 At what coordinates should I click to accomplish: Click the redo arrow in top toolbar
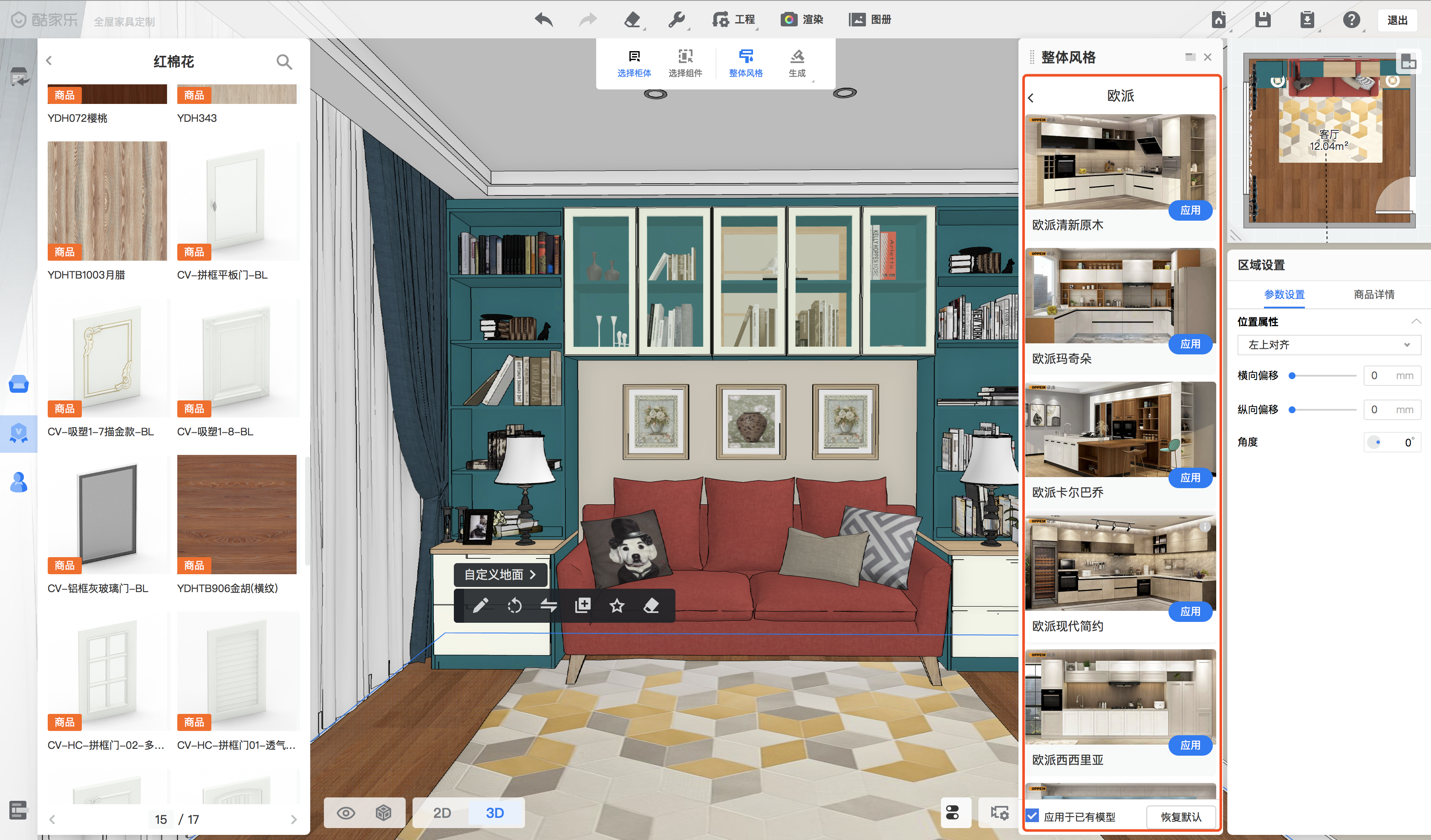(x=588, y=20)
